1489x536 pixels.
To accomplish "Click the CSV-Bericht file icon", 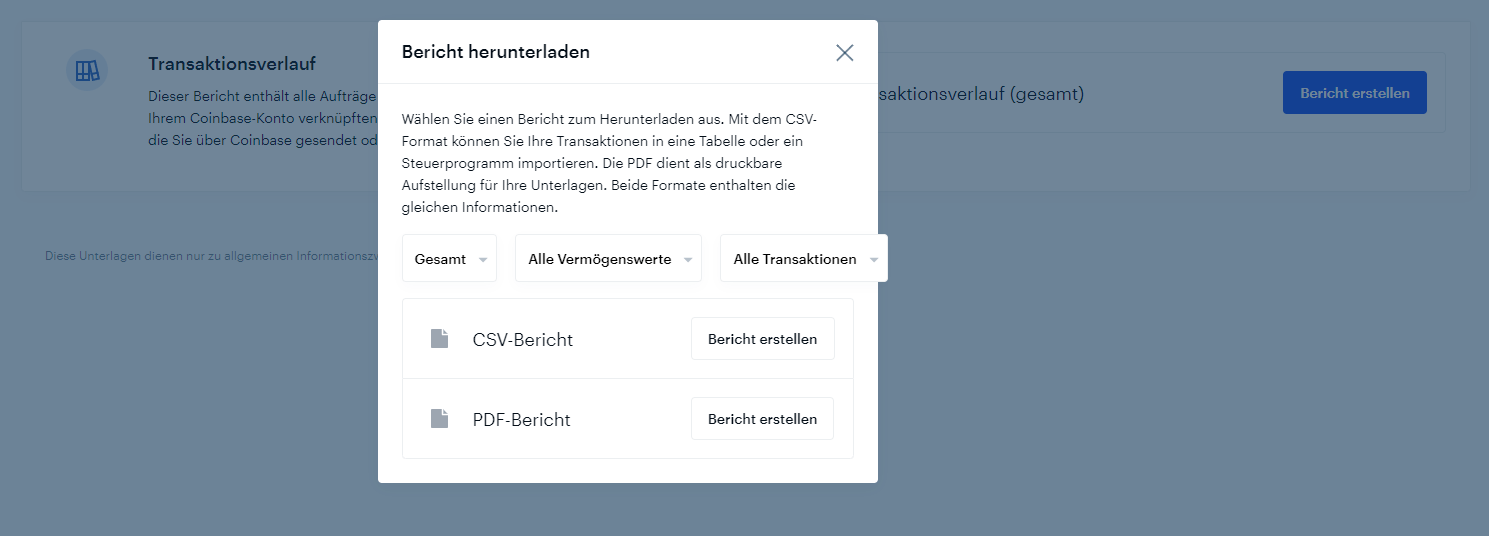I will click(x=439, y=339).
